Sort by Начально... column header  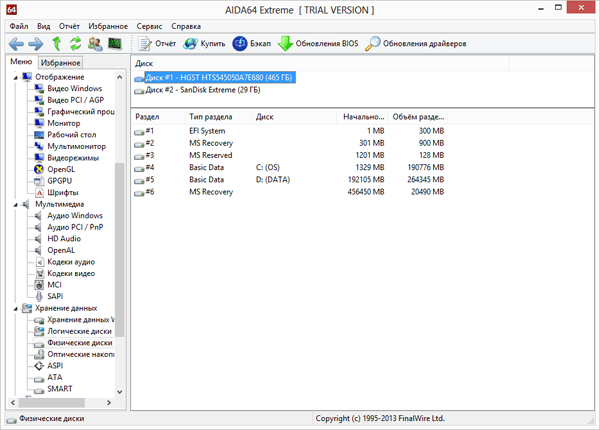[362, 117]
